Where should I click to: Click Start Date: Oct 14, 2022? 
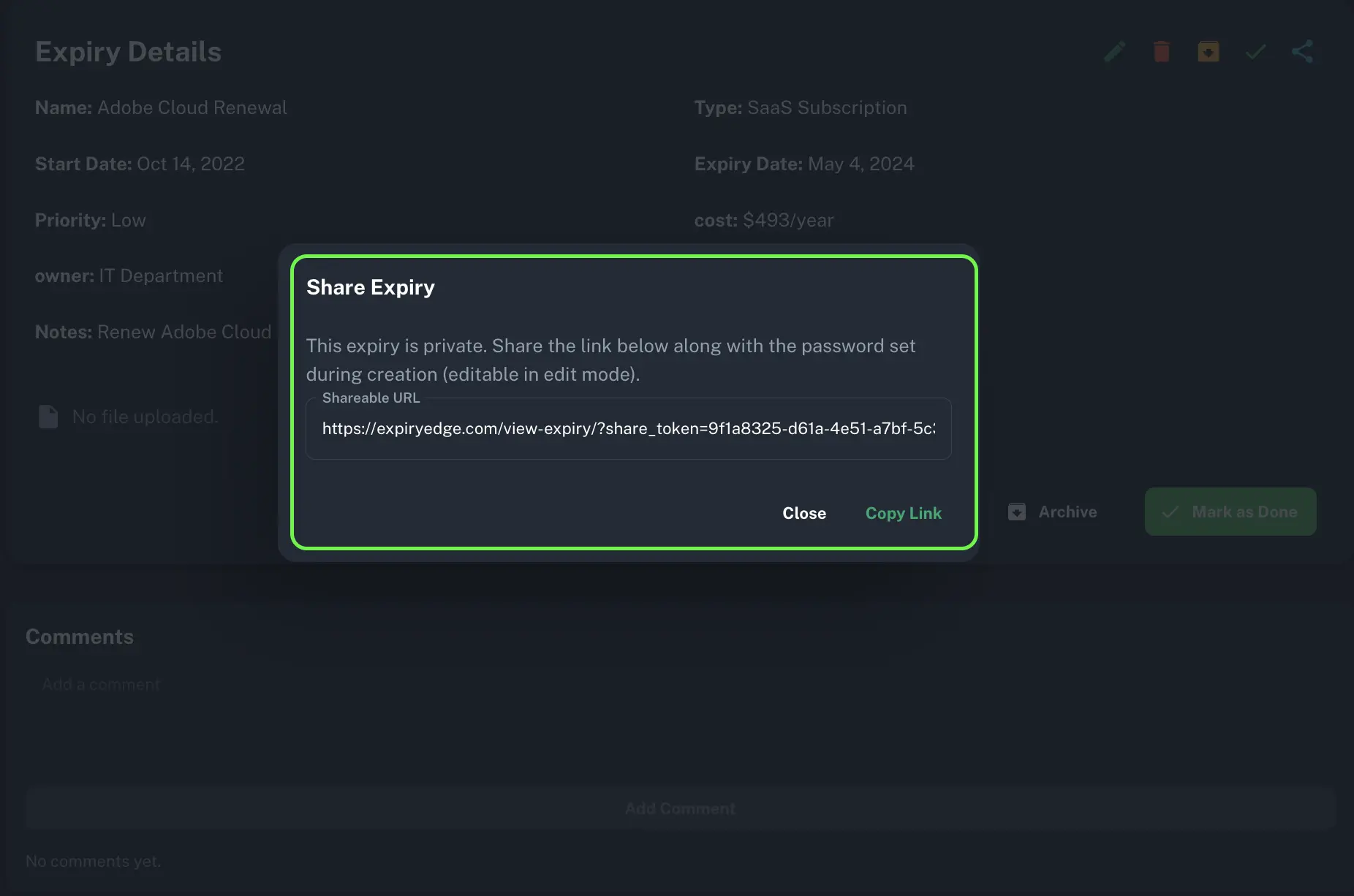(x=140, y=164)
